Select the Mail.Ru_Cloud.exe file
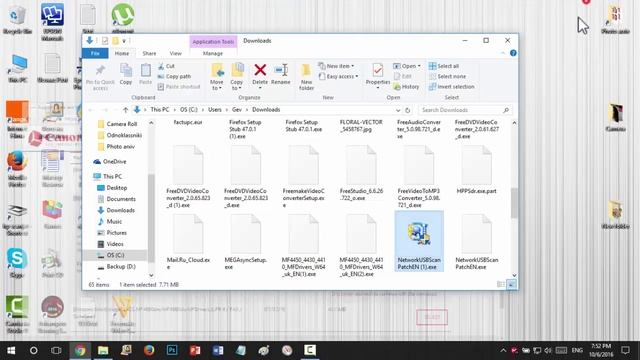Screen dimensions: 640x360 [188, 242]
